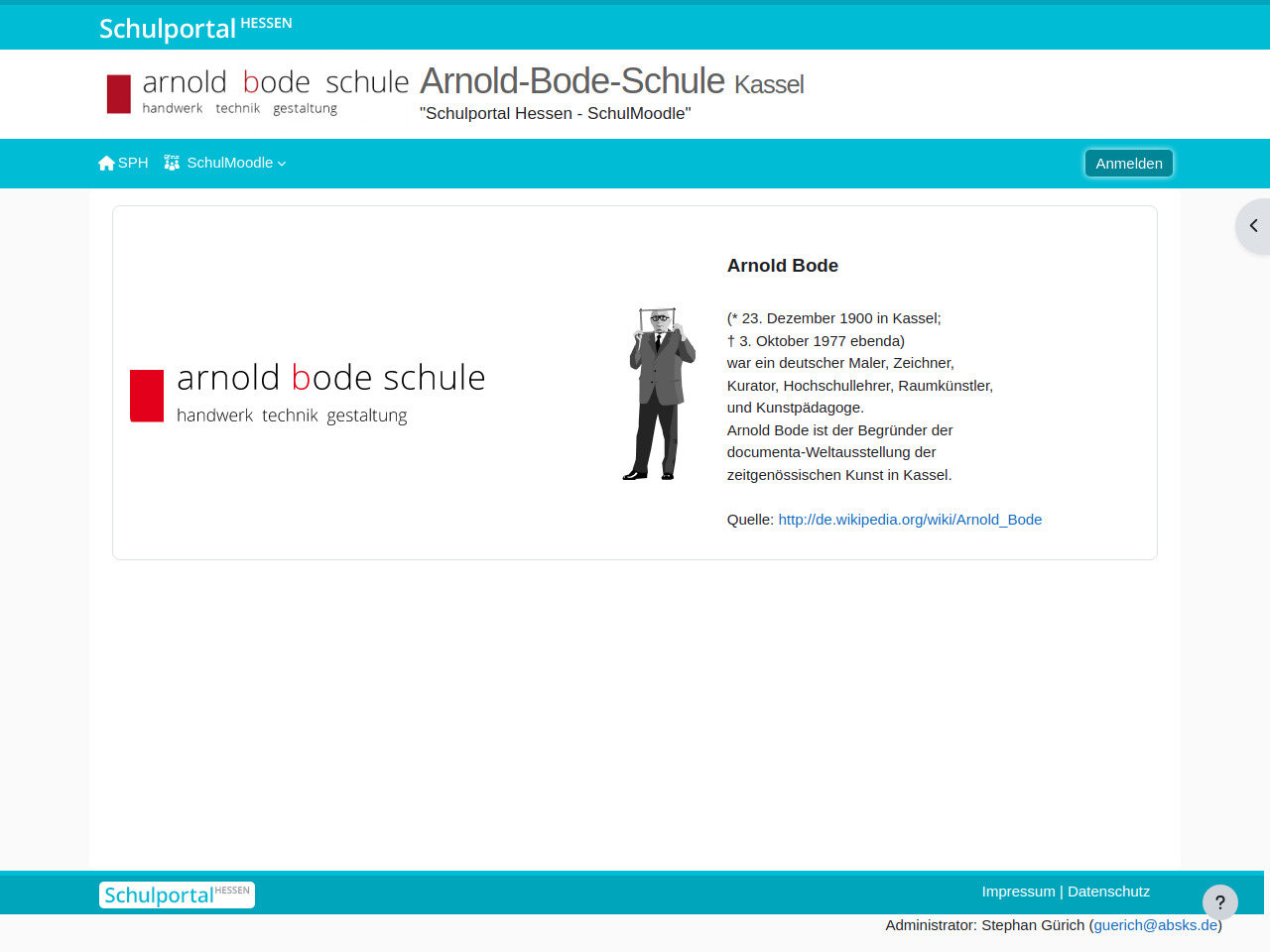The width and height of the screenshot is (1270, 952).
Task: Click the Arnold Bode figure illustration
Action: coord(660,394)
